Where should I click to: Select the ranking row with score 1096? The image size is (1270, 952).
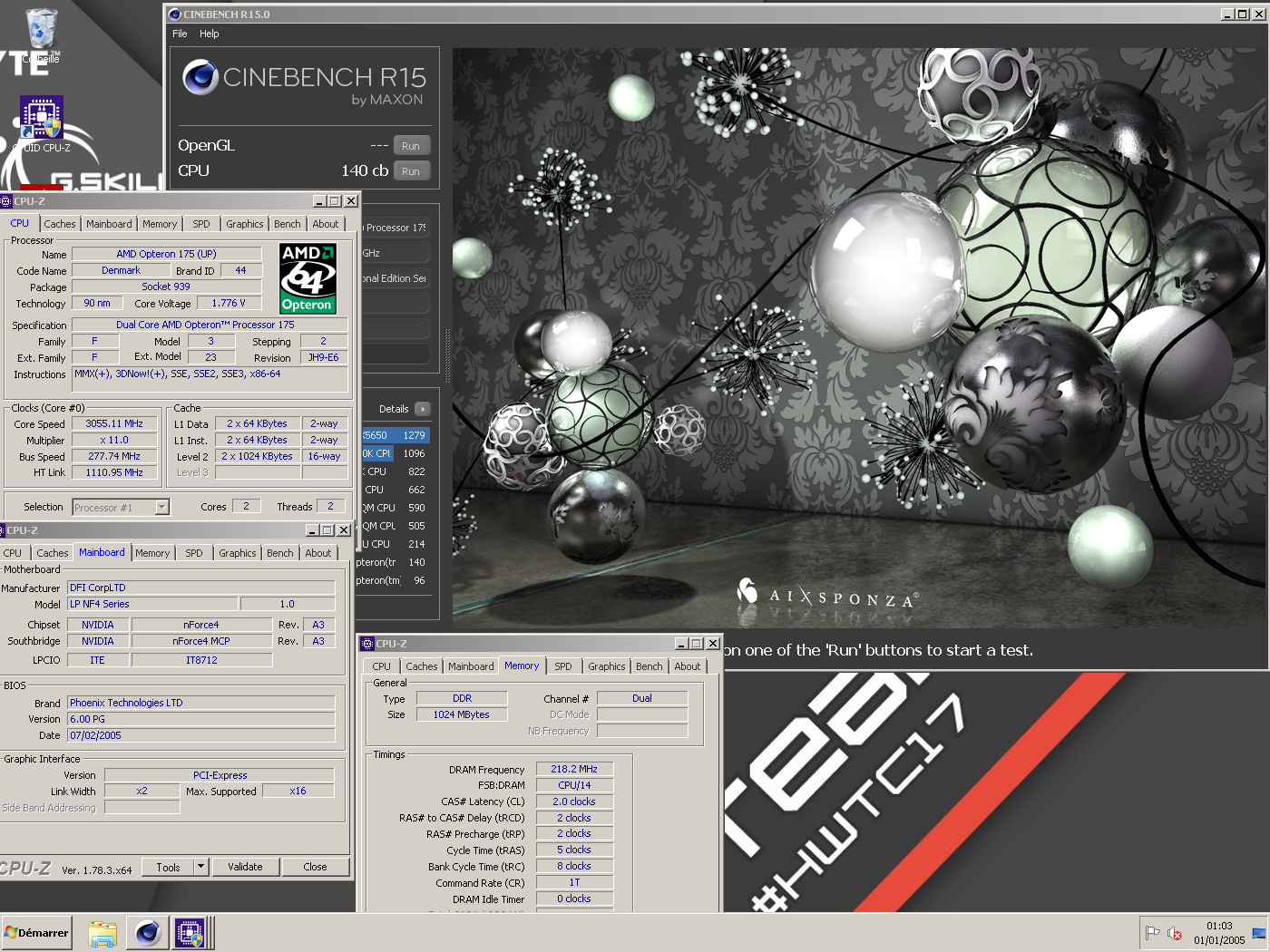pyautogui.click(x=395, y=453)
